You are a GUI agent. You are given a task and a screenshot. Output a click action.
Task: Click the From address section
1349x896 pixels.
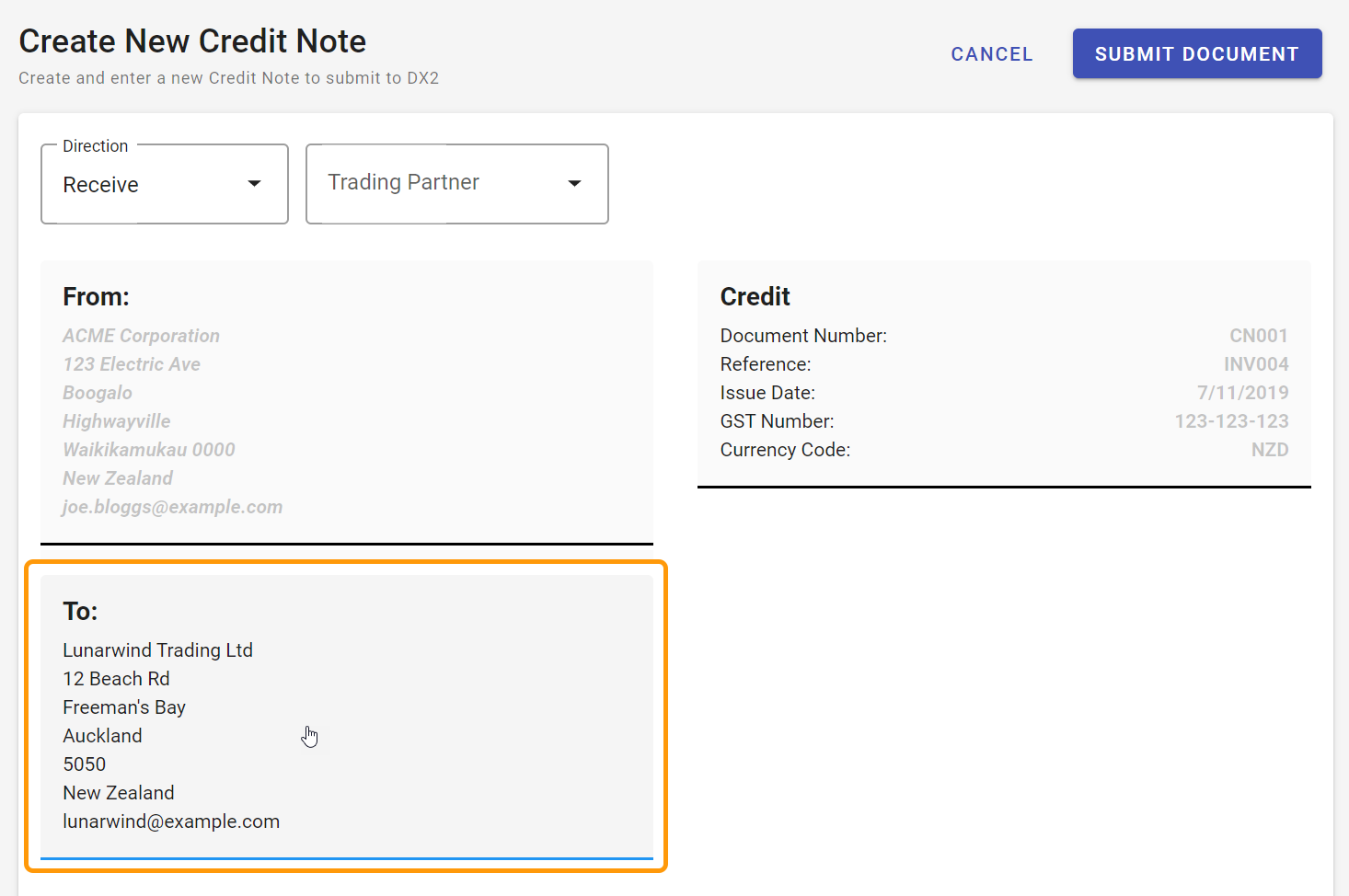(346, 402)
